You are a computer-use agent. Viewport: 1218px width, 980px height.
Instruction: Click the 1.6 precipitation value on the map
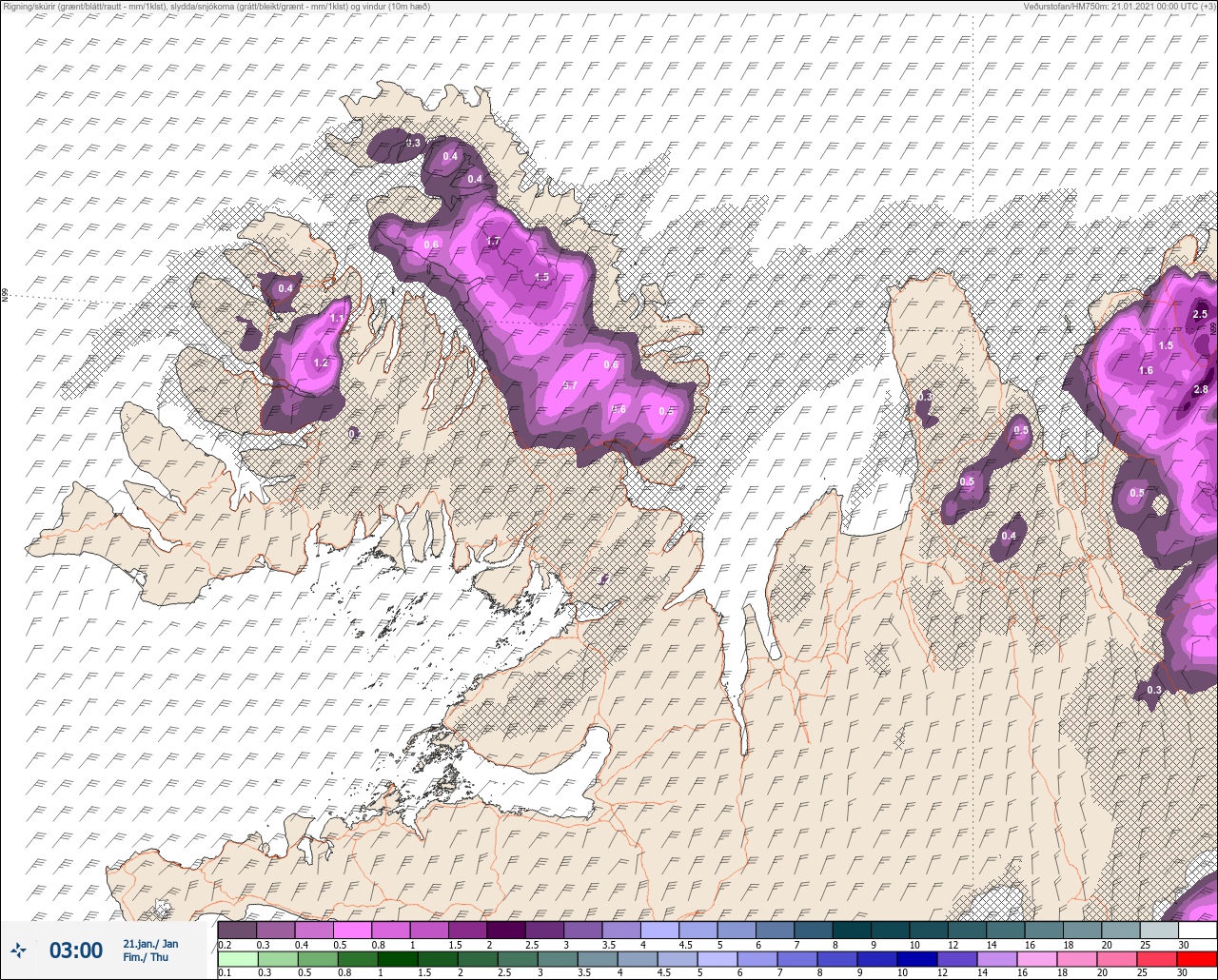pyautogui.click(x=1146, y=371)
